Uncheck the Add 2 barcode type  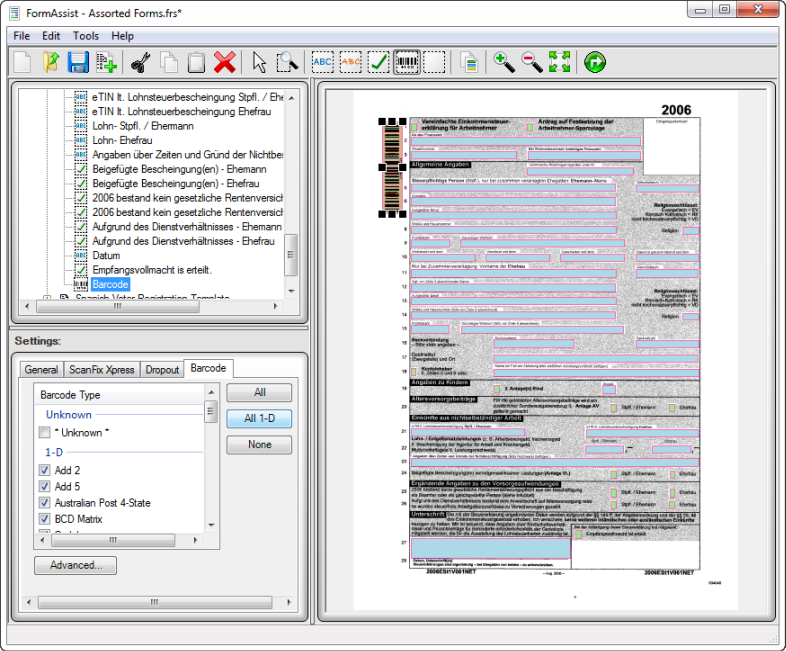pyautogui.click(x=45, y=470)
